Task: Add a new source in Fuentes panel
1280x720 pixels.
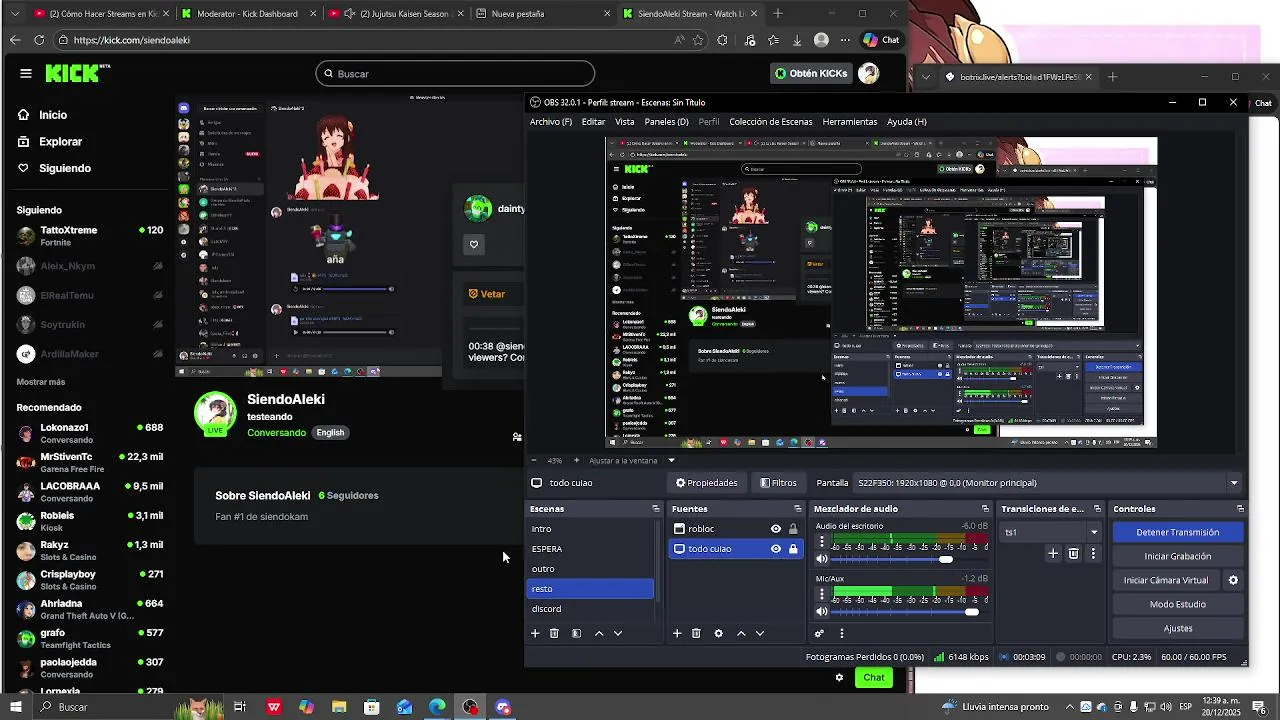Action: pyautogui.click(x=677, y=633)
